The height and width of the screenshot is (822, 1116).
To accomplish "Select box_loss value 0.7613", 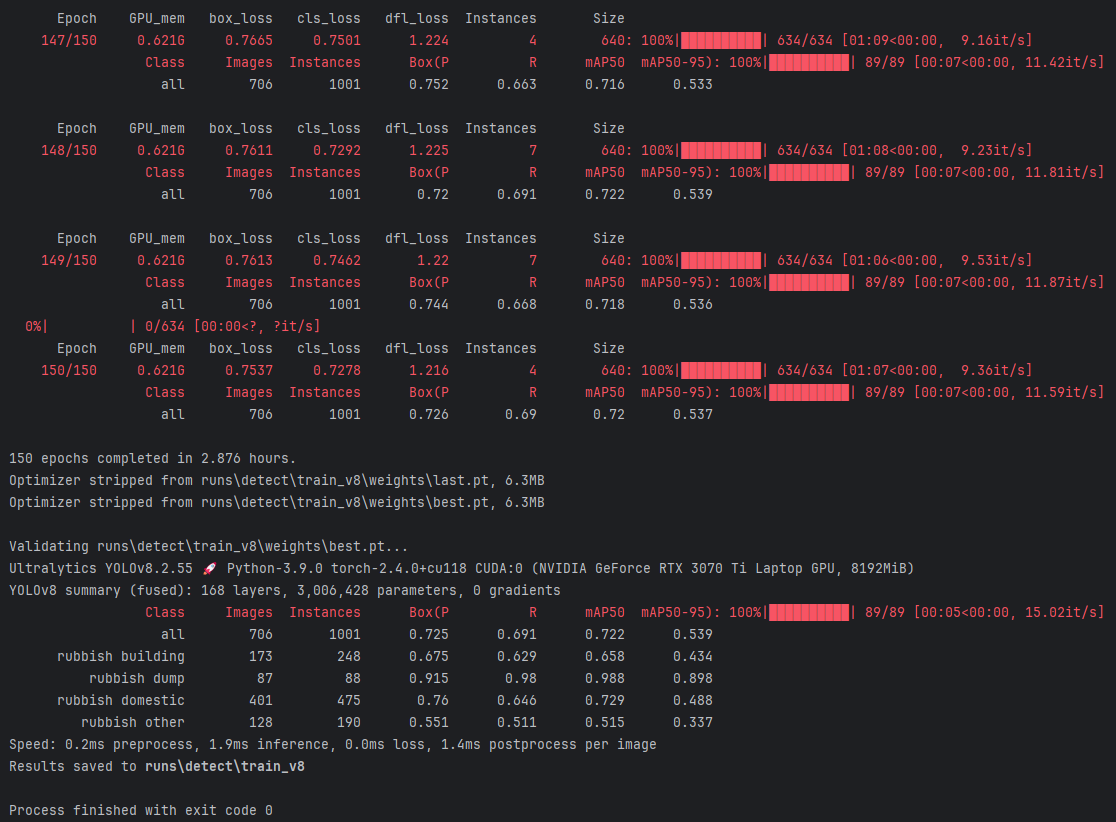I will coord(248,260).
